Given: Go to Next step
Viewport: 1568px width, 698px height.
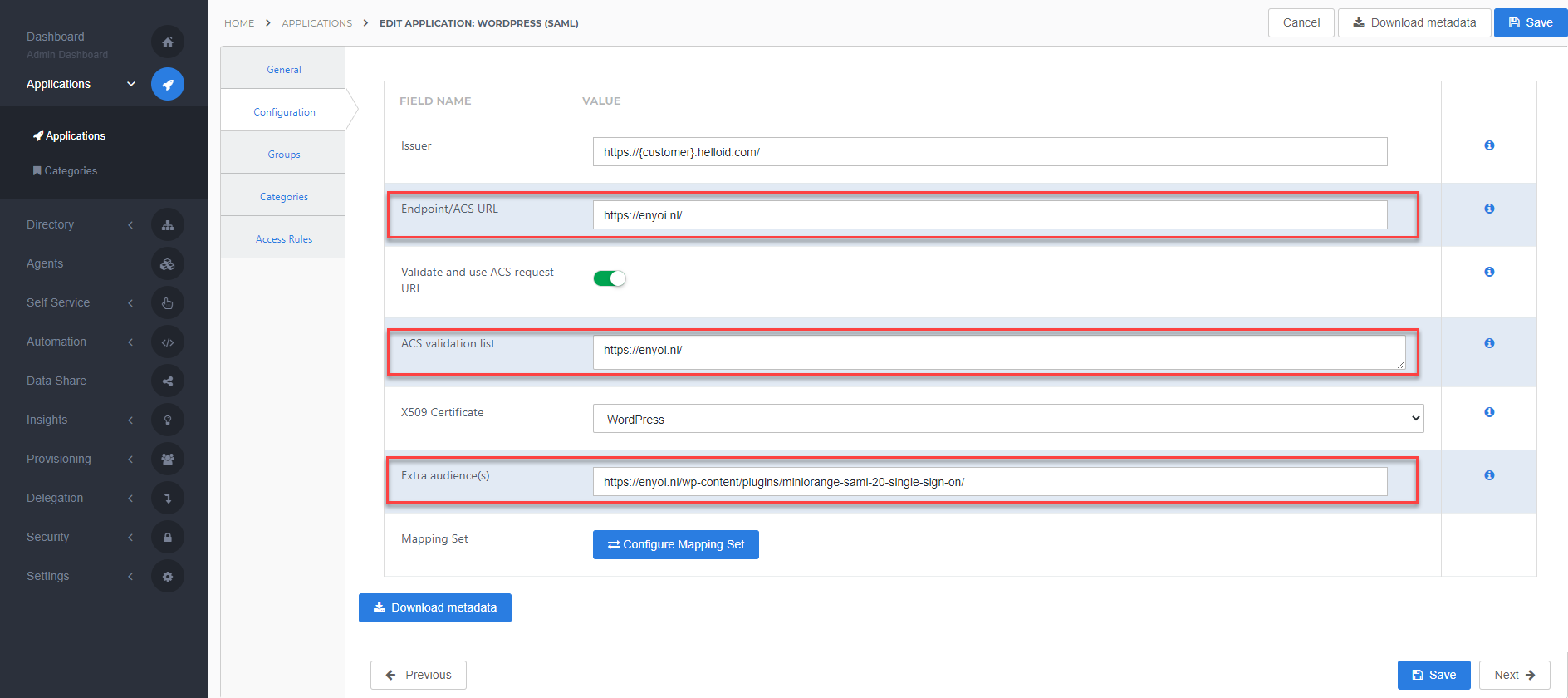Looking at the screenshot, I should pos(1515,675).
